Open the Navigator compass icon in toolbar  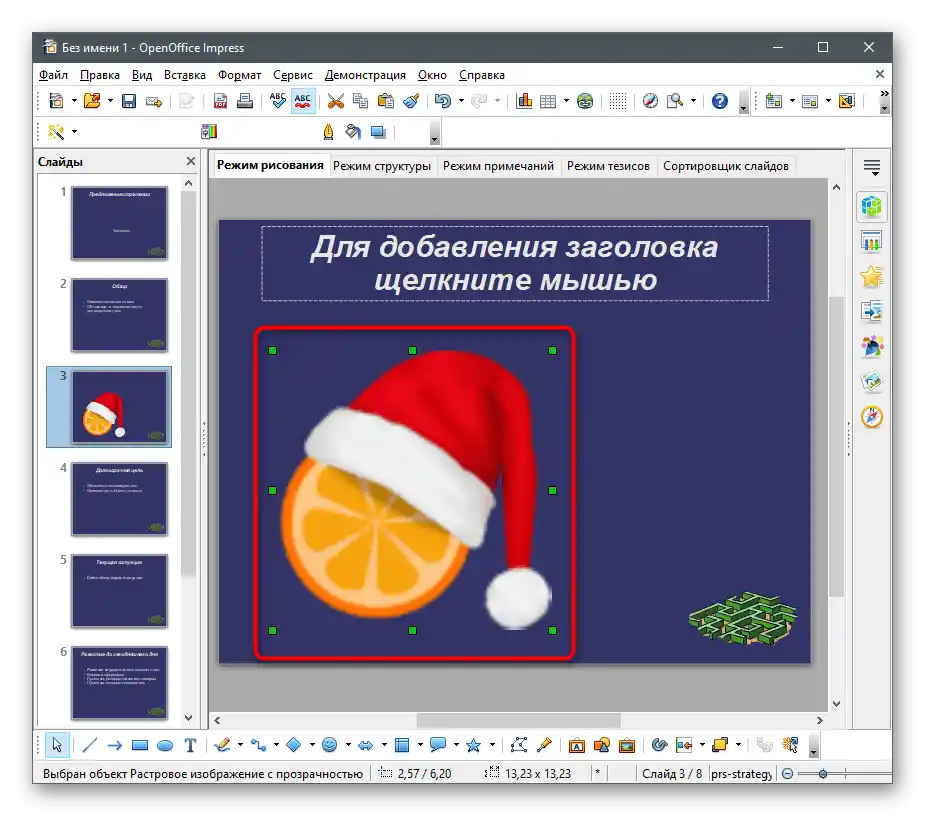click(650, 101)
